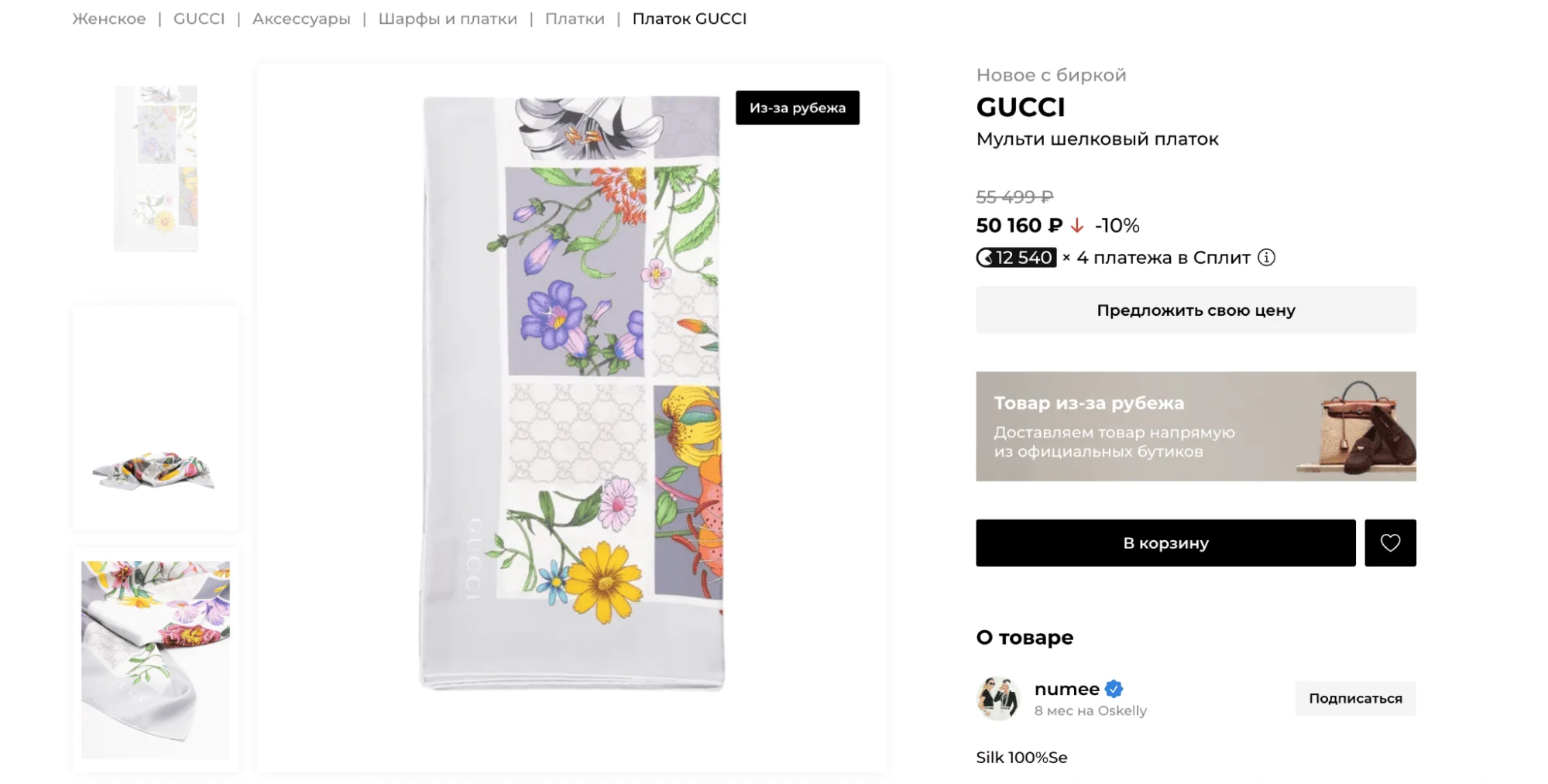1548x784 pixels.
Task: Open the «Товар из-за рубежа» banner
Action: [x=1195, y=426]
